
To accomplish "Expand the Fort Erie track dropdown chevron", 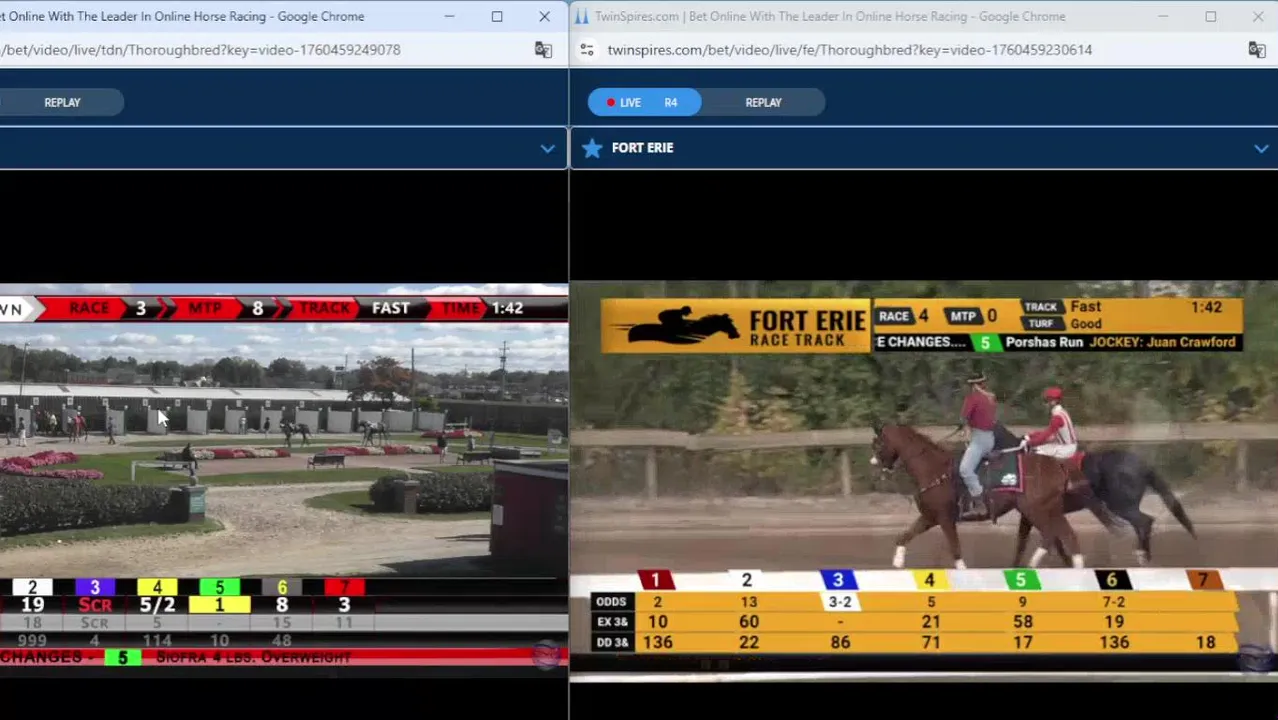I will point(1260,148).
